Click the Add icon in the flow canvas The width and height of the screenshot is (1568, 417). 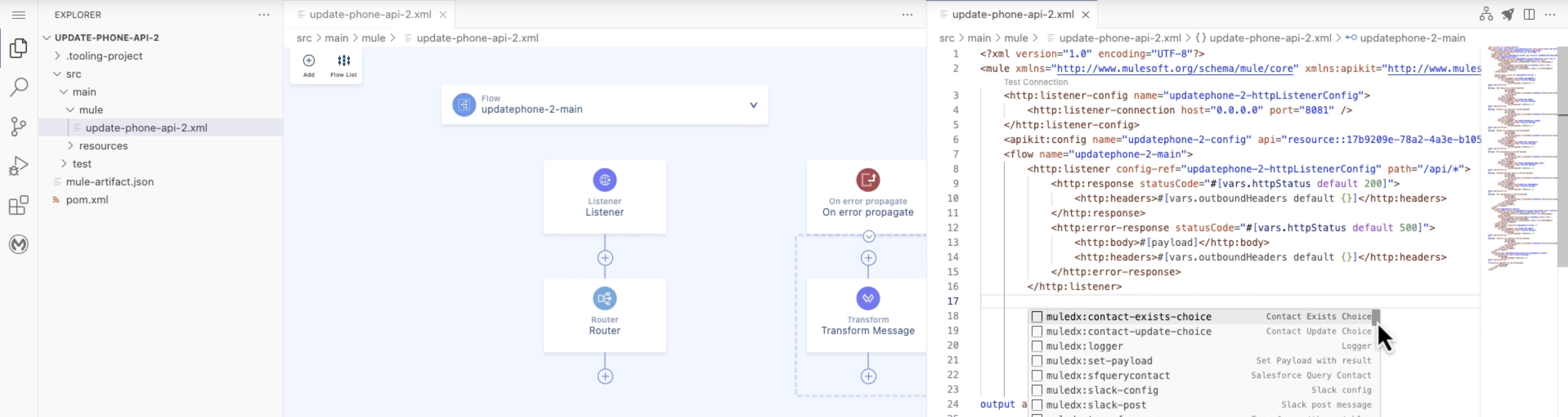coord(309,60)
